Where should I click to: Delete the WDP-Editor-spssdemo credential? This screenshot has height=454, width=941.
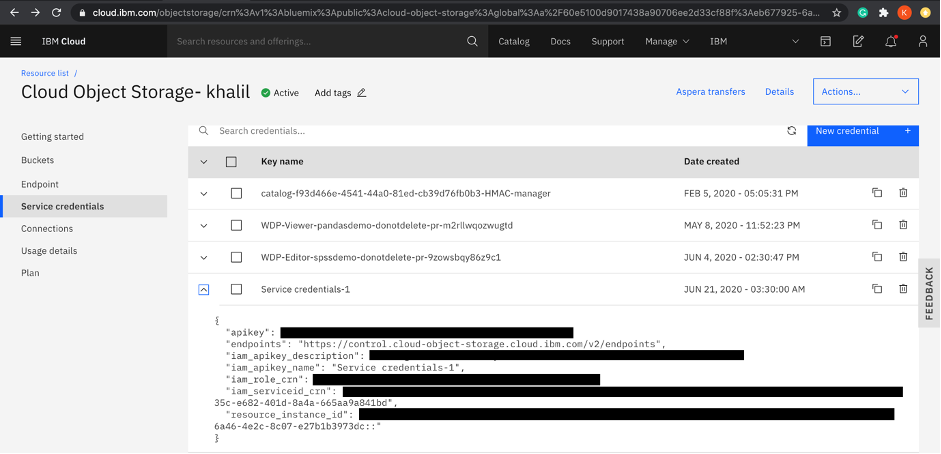[903, 257]
